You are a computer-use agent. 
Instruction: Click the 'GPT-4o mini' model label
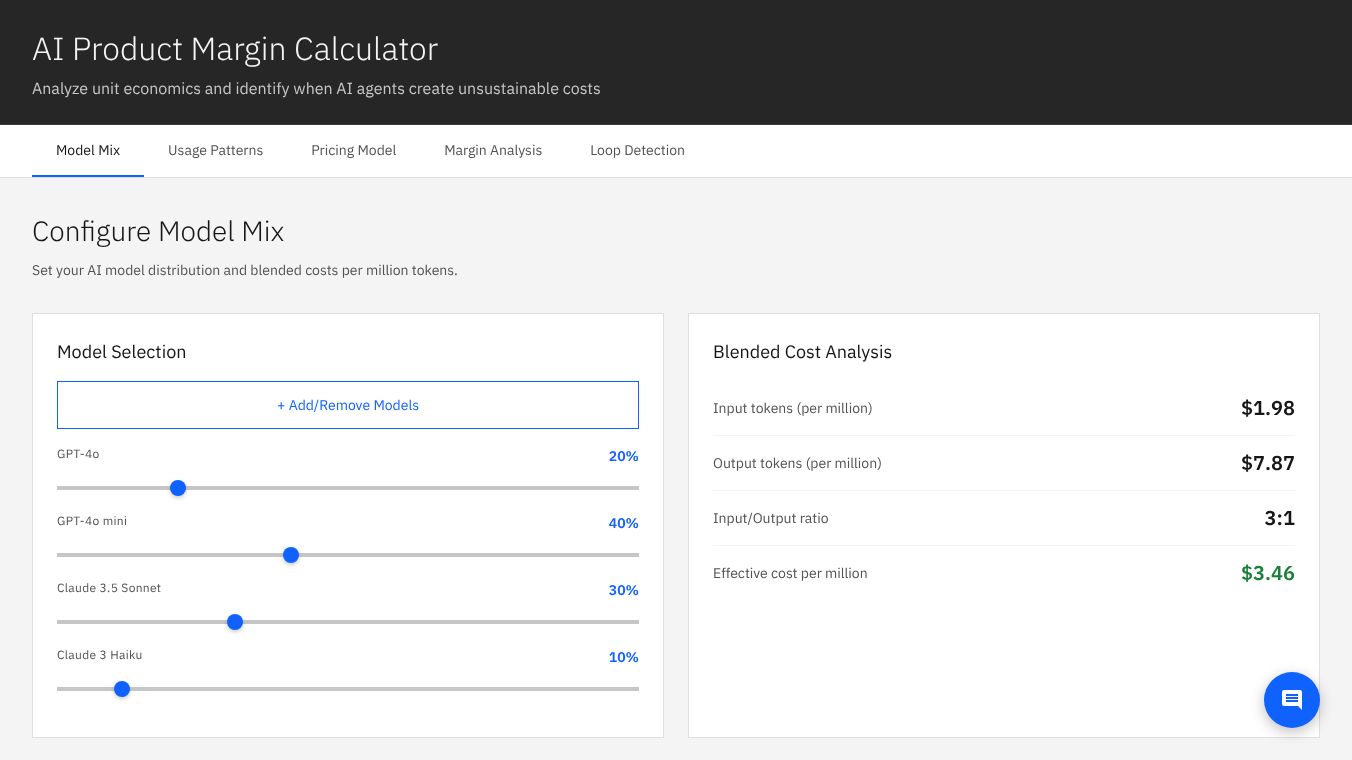92,521
